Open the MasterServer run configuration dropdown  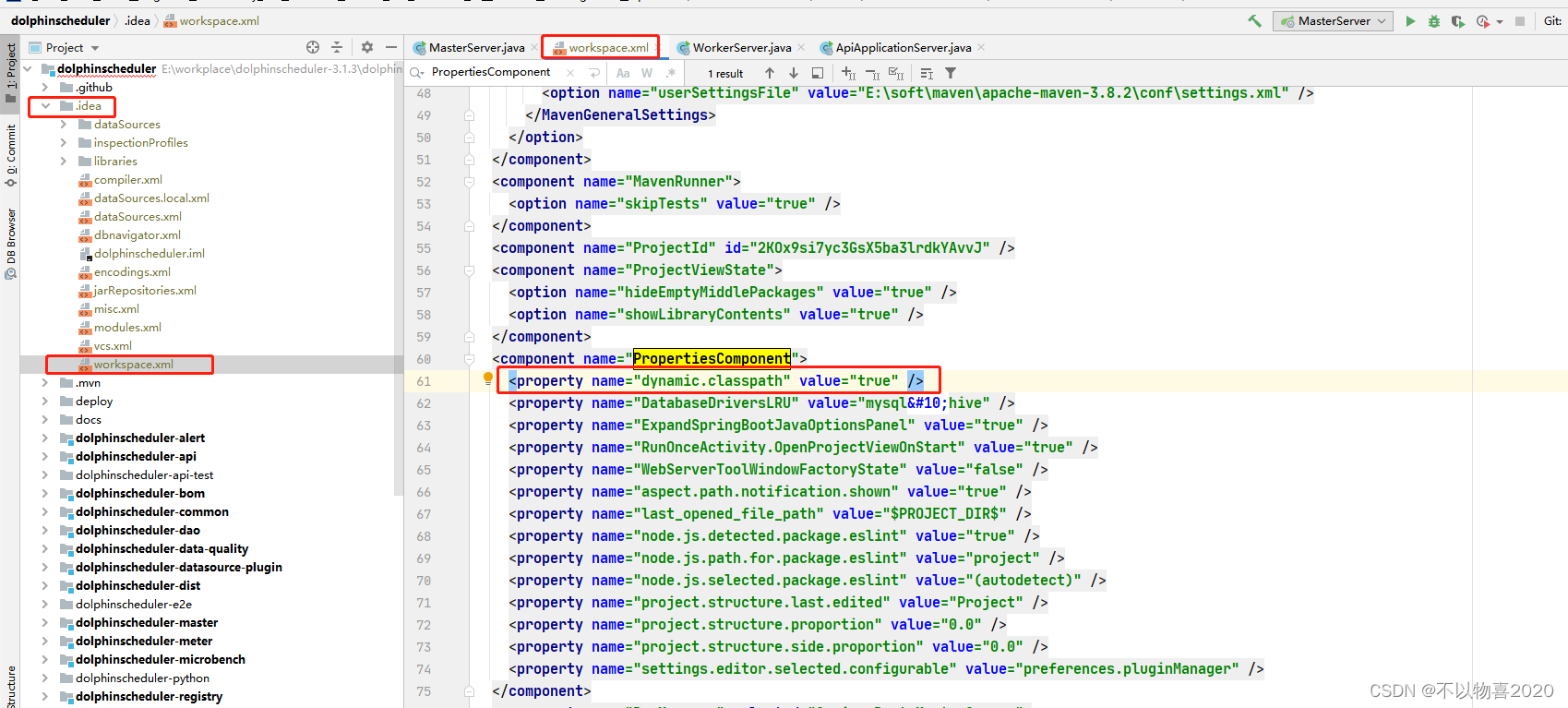pyautogui.click(x=1333, y=21)
